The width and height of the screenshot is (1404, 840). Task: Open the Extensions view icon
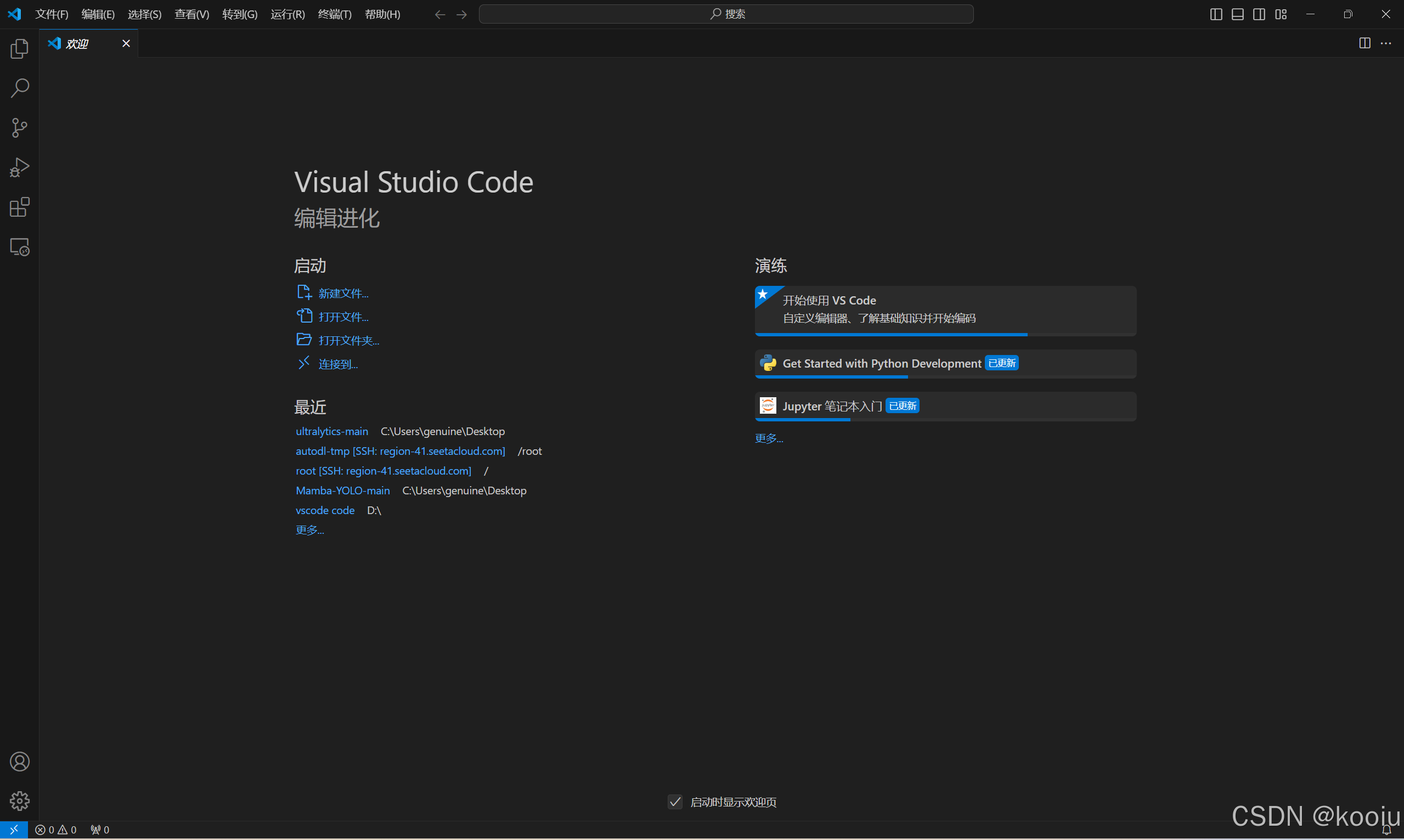[x=19, y=207]
